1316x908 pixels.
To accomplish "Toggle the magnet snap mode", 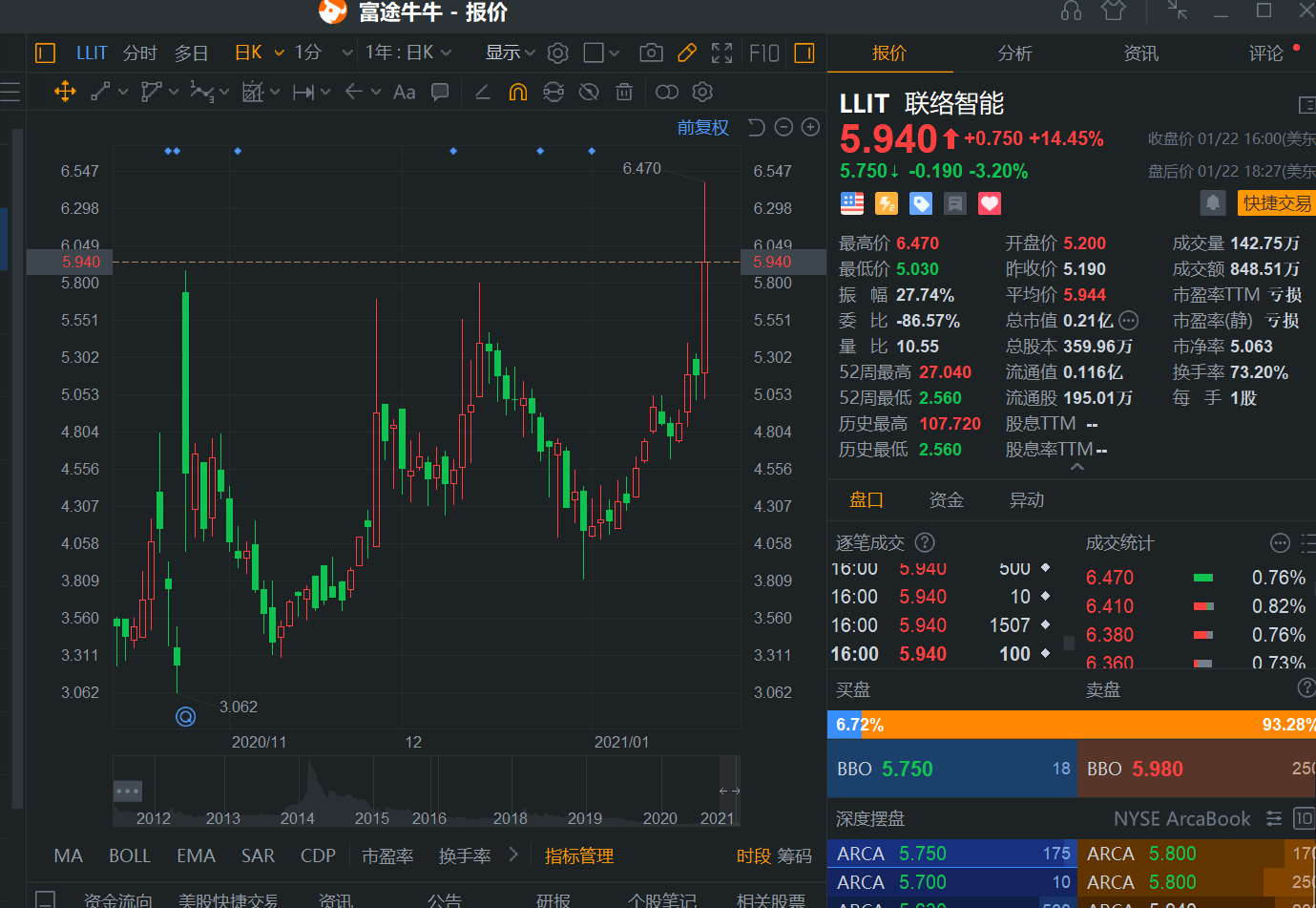I will pyautogui.click(x=518, y=92).
